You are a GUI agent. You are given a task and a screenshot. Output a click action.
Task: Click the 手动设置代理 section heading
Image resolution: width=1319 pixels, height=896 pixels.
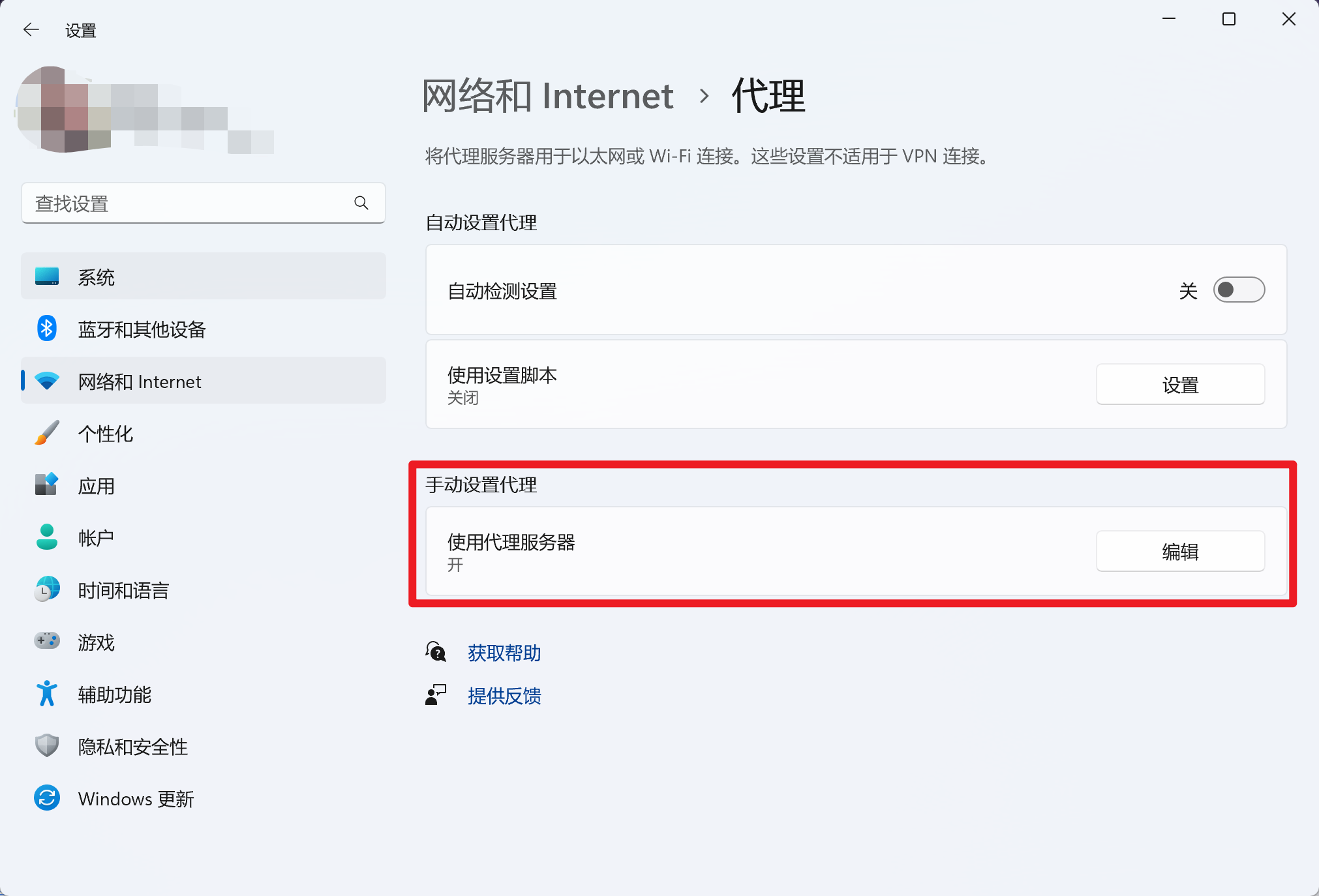[x=481, y=485]
